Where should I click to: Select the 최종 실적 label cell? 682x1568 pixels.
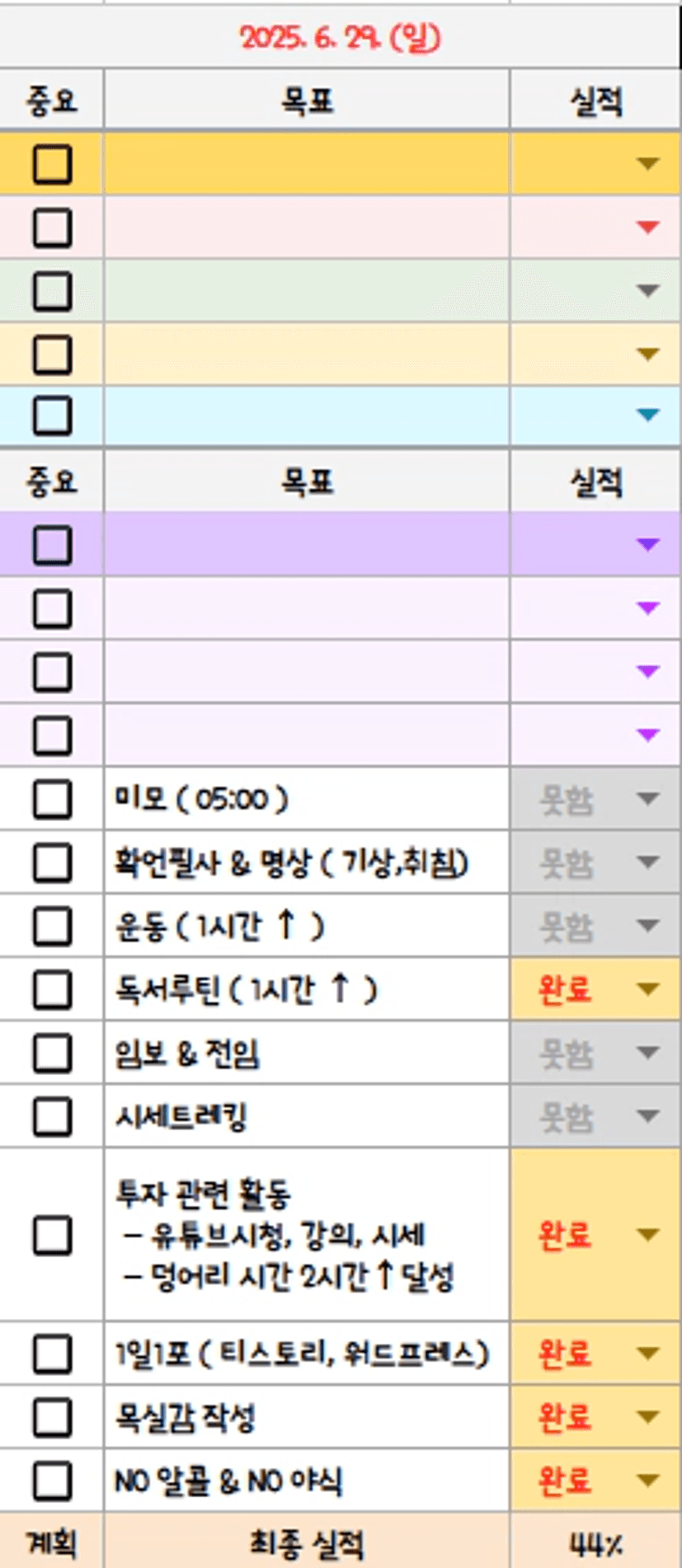[x=307, y=1542]
